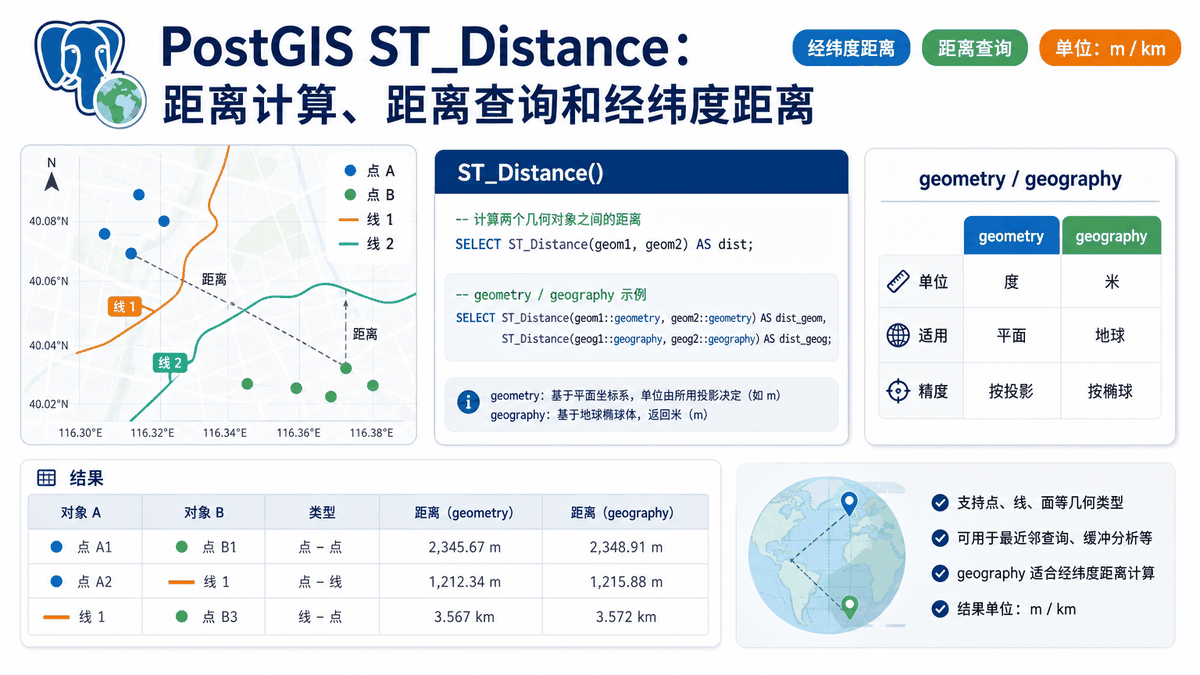Click the 40.08°N latitude label
Screen dimensions: 1200x675
48,221
